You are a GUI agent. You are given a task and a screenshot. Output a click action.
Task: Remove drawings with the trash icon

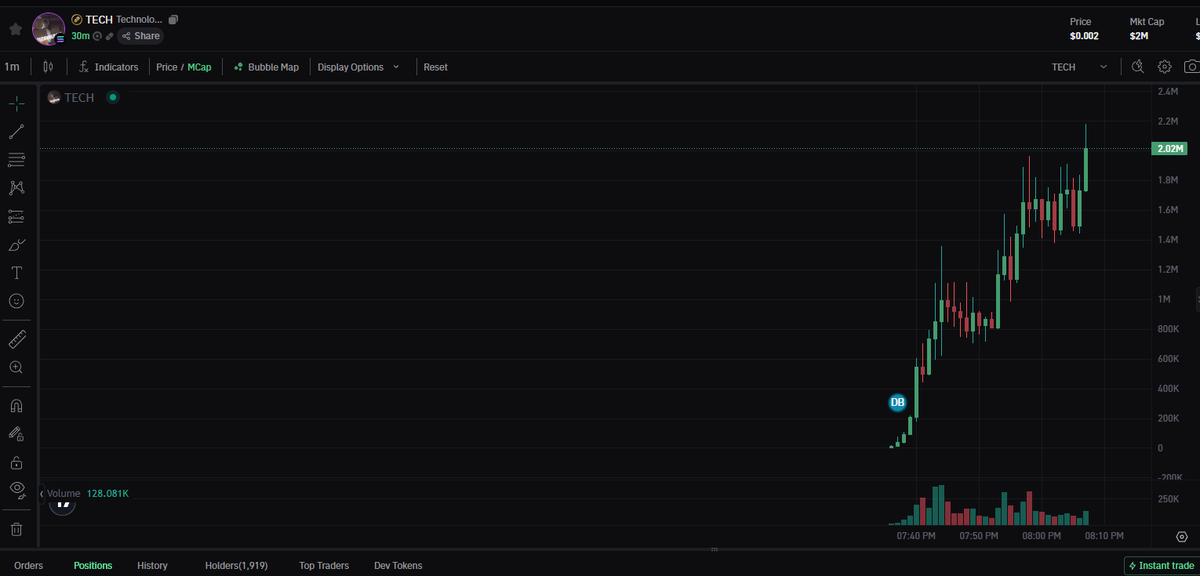coord(17,529)
